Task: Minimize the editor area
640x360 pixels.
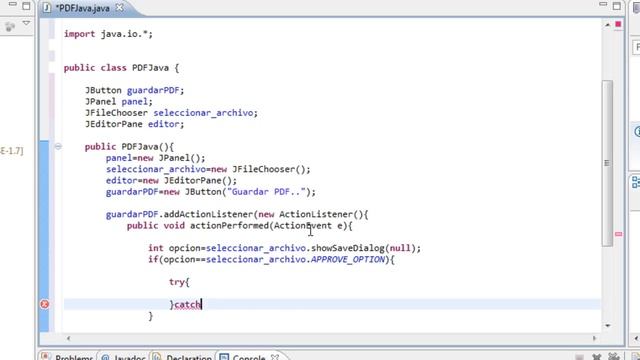Action: pos(603,4)
